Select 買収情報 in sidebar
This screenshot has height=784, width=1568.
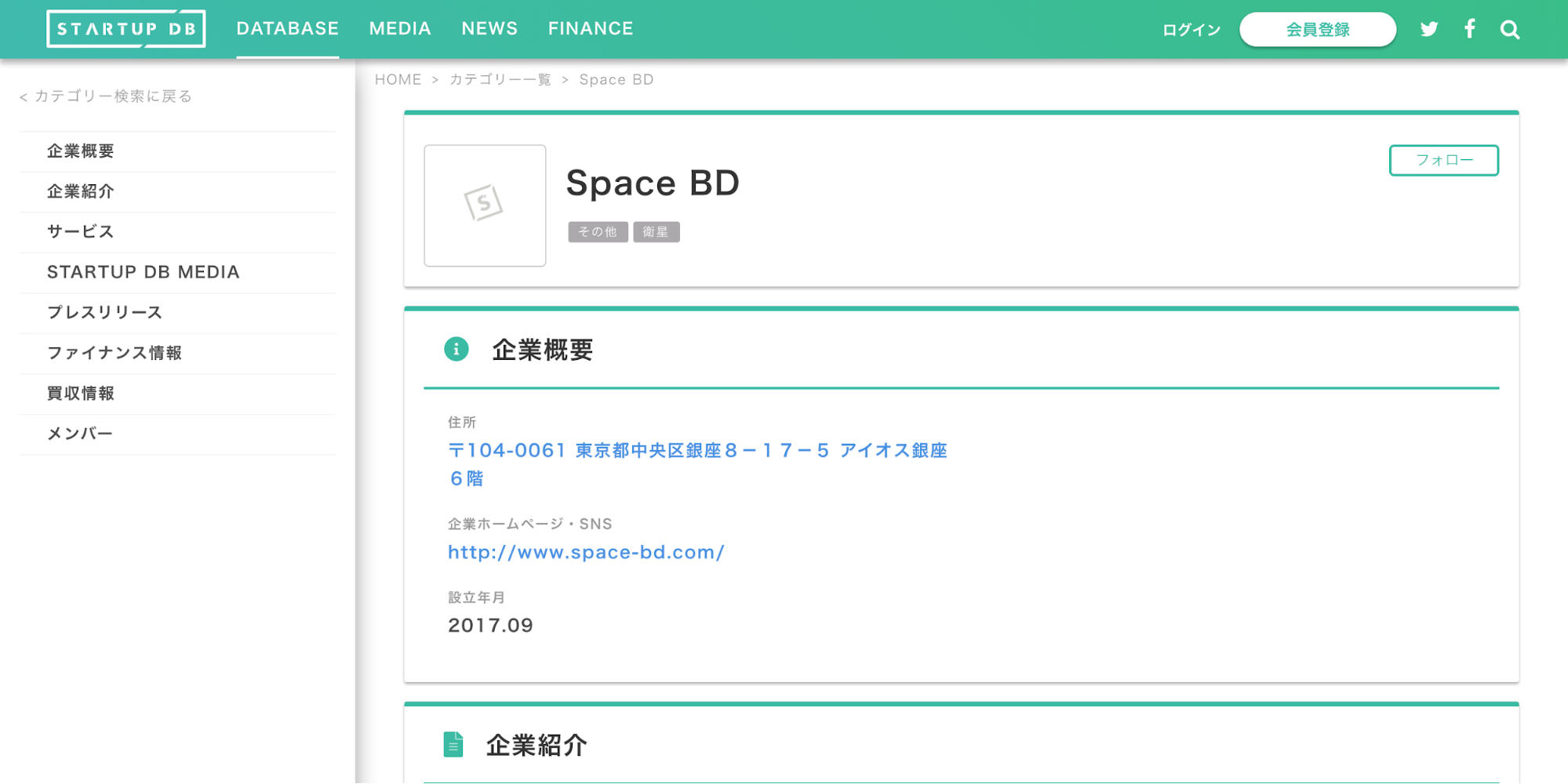[x=177, y=394]
